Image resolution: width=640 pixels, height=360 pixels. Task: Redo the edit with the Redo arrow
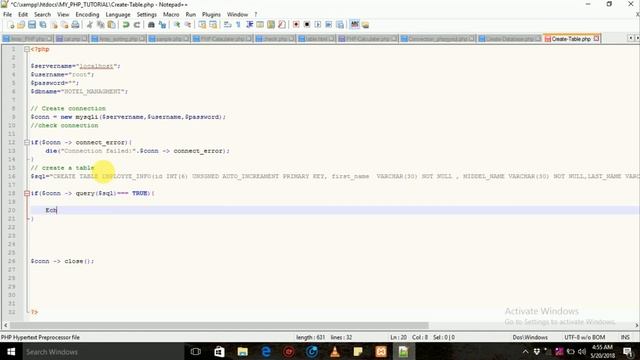point(137,25)
